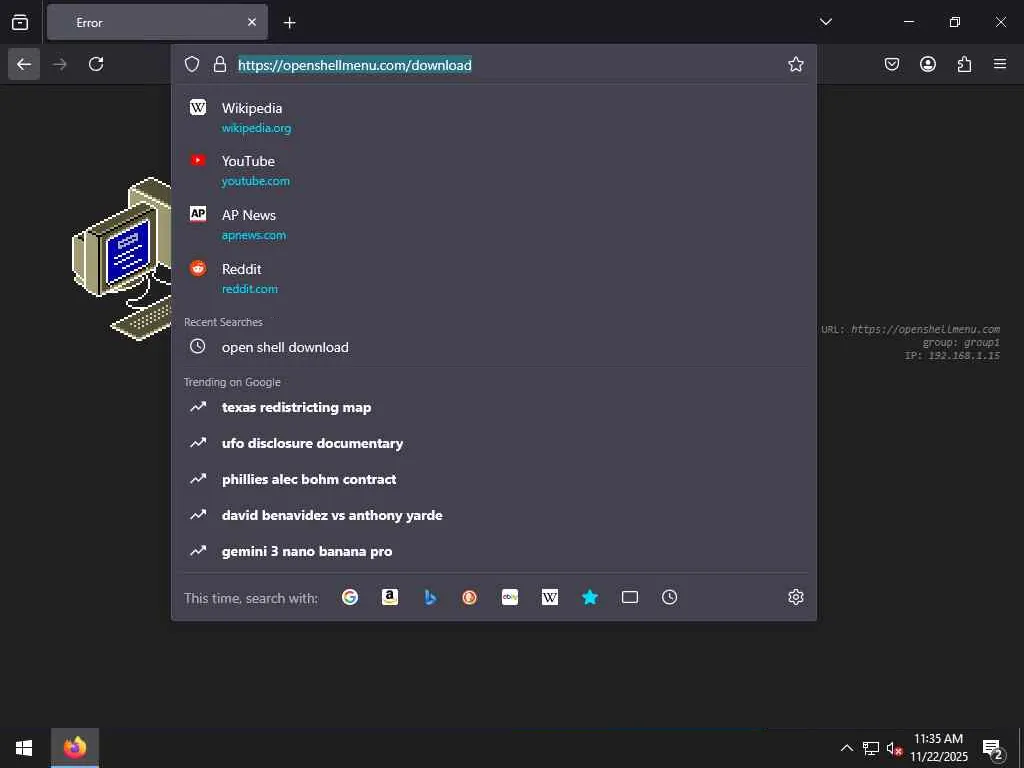Search this time with Bing
The width and height of the screenshot is (1024, 768).
(430, 597)
